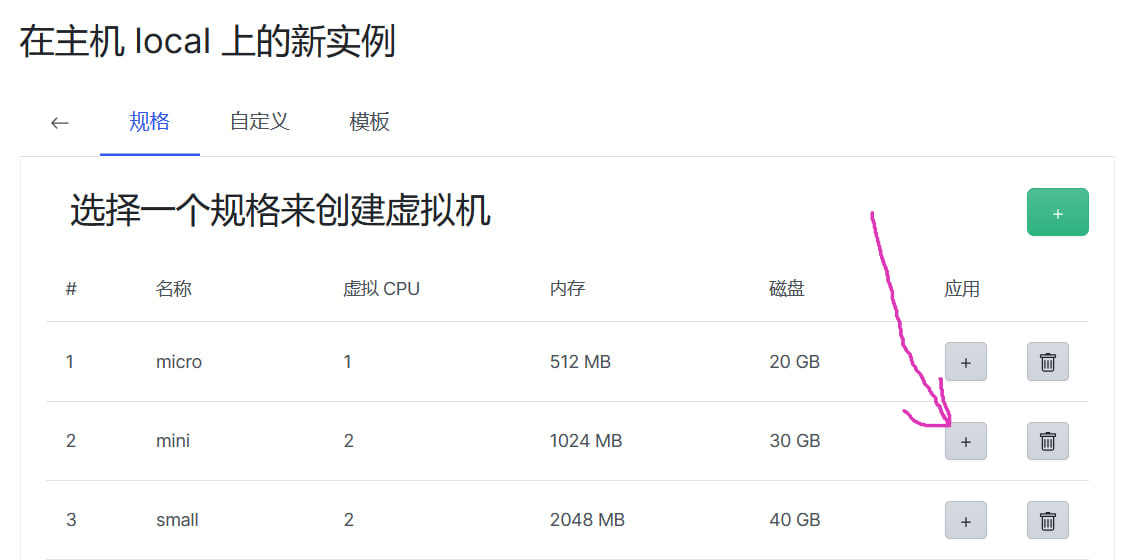Click the 内存 column header
This screenshot has width=1138, height=560.
coord(568,289)
